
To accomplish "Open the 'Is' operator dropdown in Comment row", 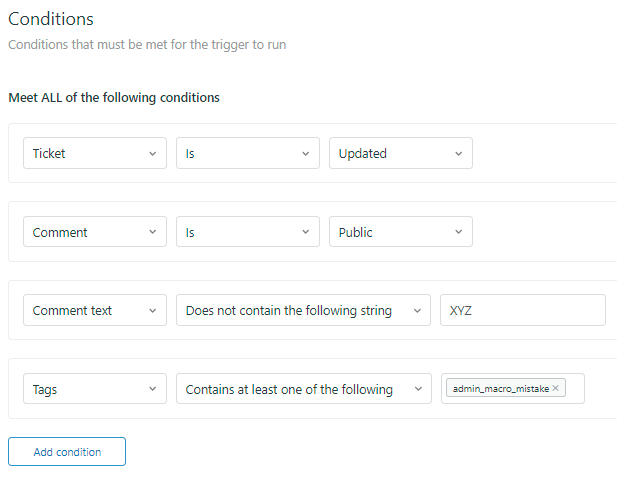I will (x=247, y=232).
